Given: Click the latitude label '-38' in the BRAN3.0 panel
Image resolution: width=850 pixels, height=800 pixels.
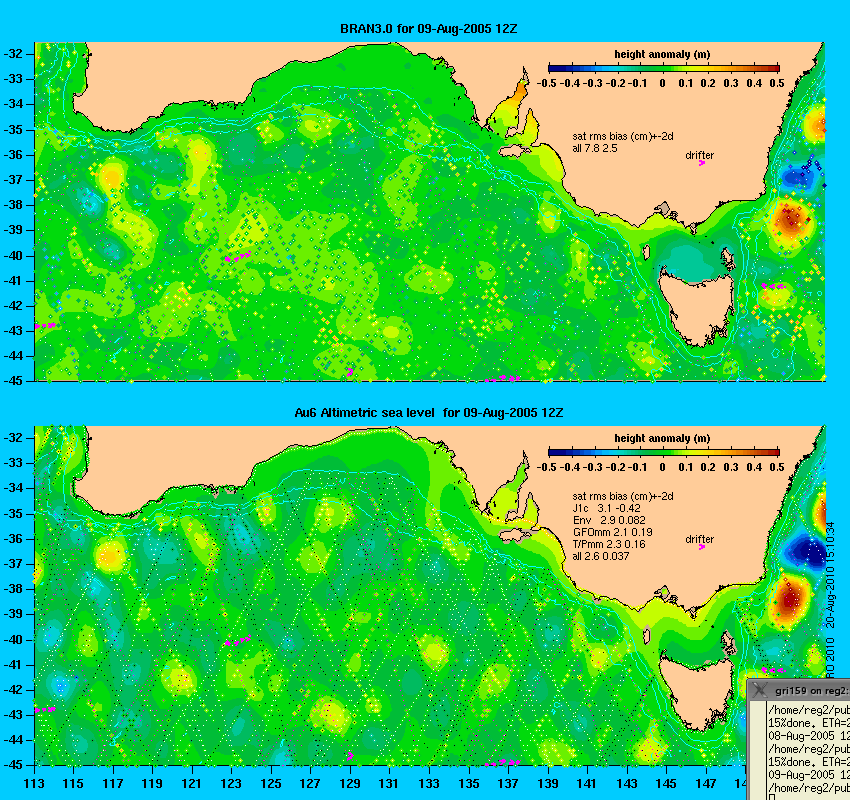Looking at the screenshot, I should pos(14,205).
